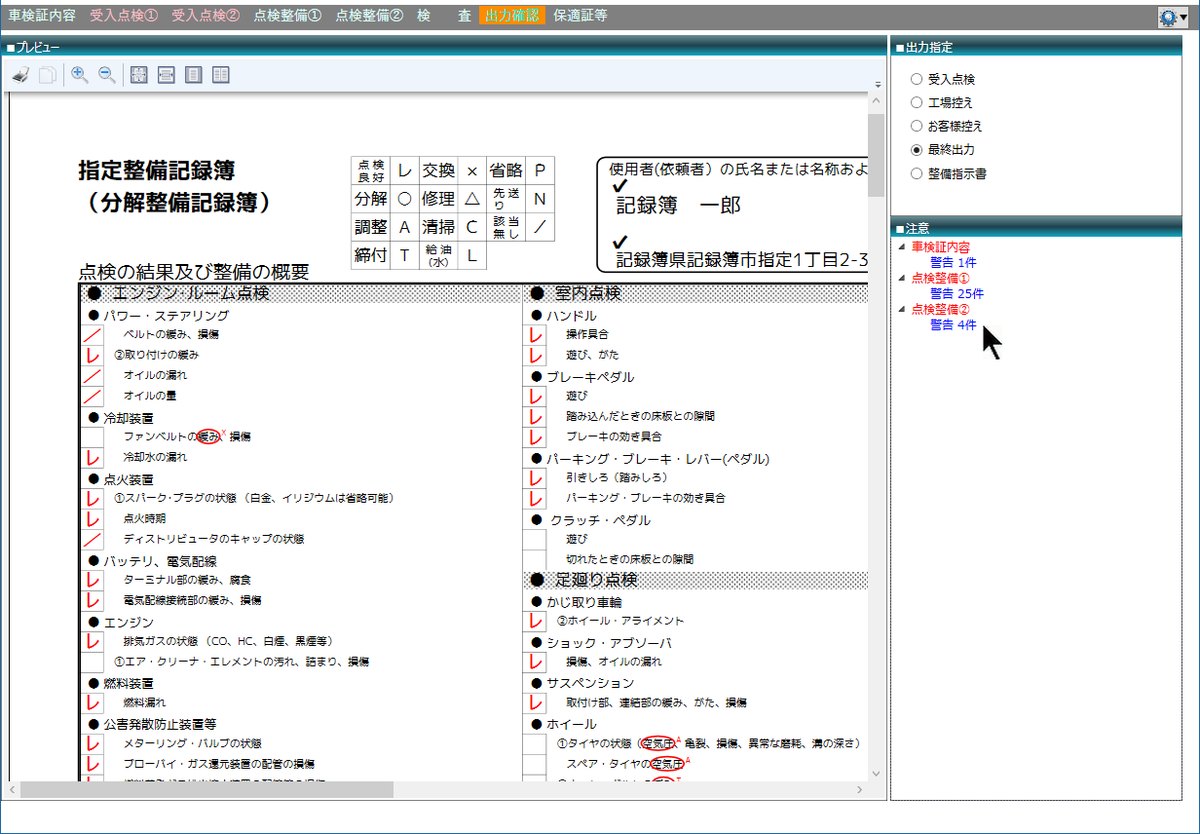Image resolution: width=1200 pixels, height=834 pixels.
Task: Zoom in on the preview with the plus magnifier
Action: (x=80, y=75)
